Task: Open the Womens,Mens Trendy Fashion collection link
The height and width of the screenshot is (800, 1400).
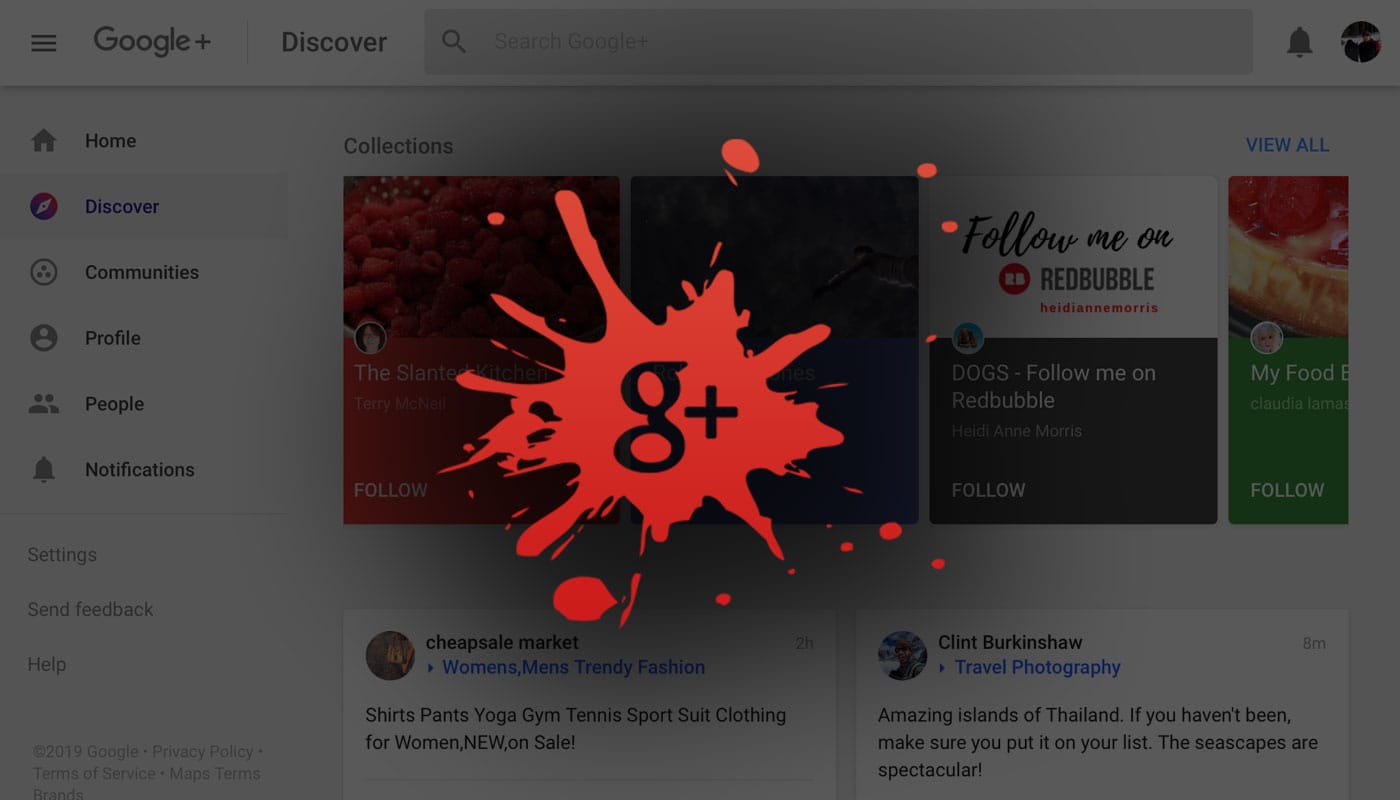Action: [574, 668]
